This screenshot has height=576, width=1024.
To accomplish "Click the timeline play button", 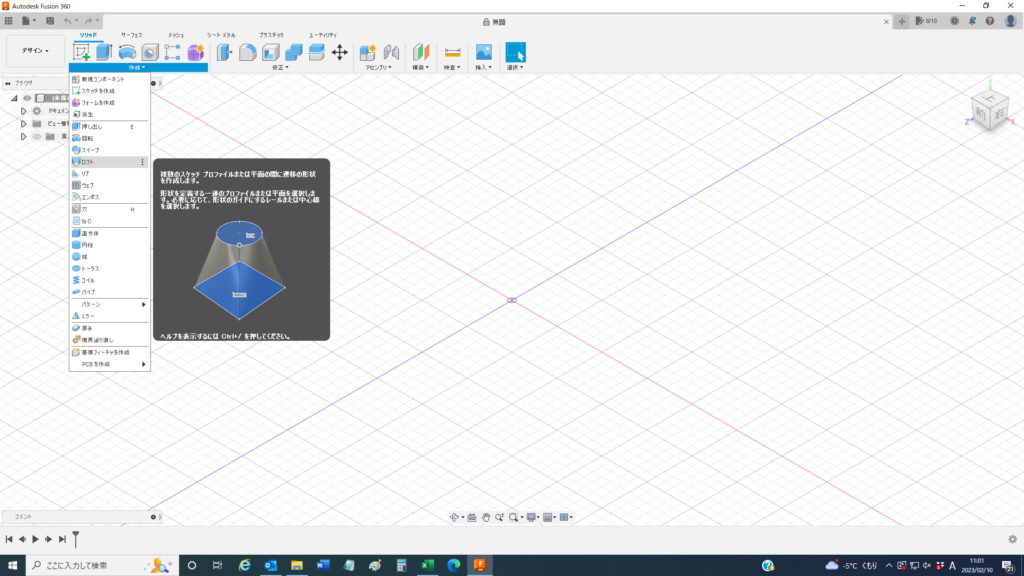I will (x=35, y=539).
